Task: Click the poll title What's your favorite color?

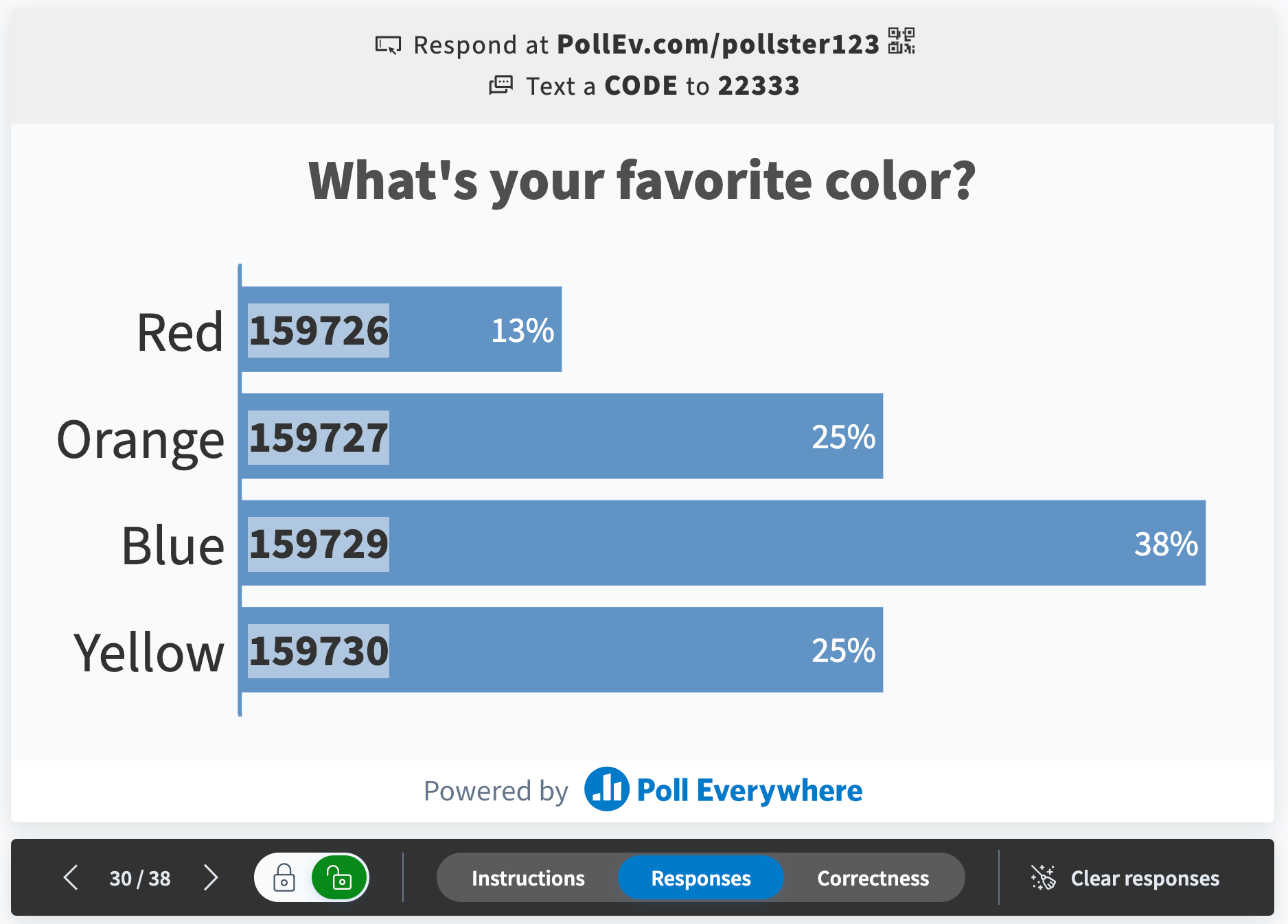Action: [x=643, y=181]
